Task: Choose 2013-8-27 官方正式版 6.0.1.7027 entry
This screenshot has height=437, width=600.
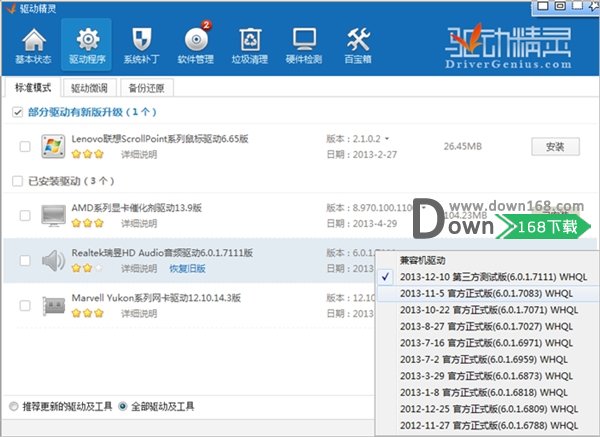Action: pos(489,326)
